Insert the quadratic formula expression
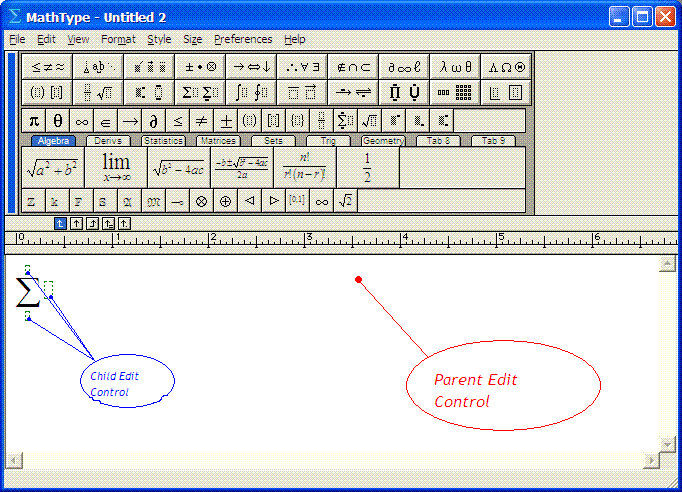This screenshot has width=682, height=492. coord(242,167)
